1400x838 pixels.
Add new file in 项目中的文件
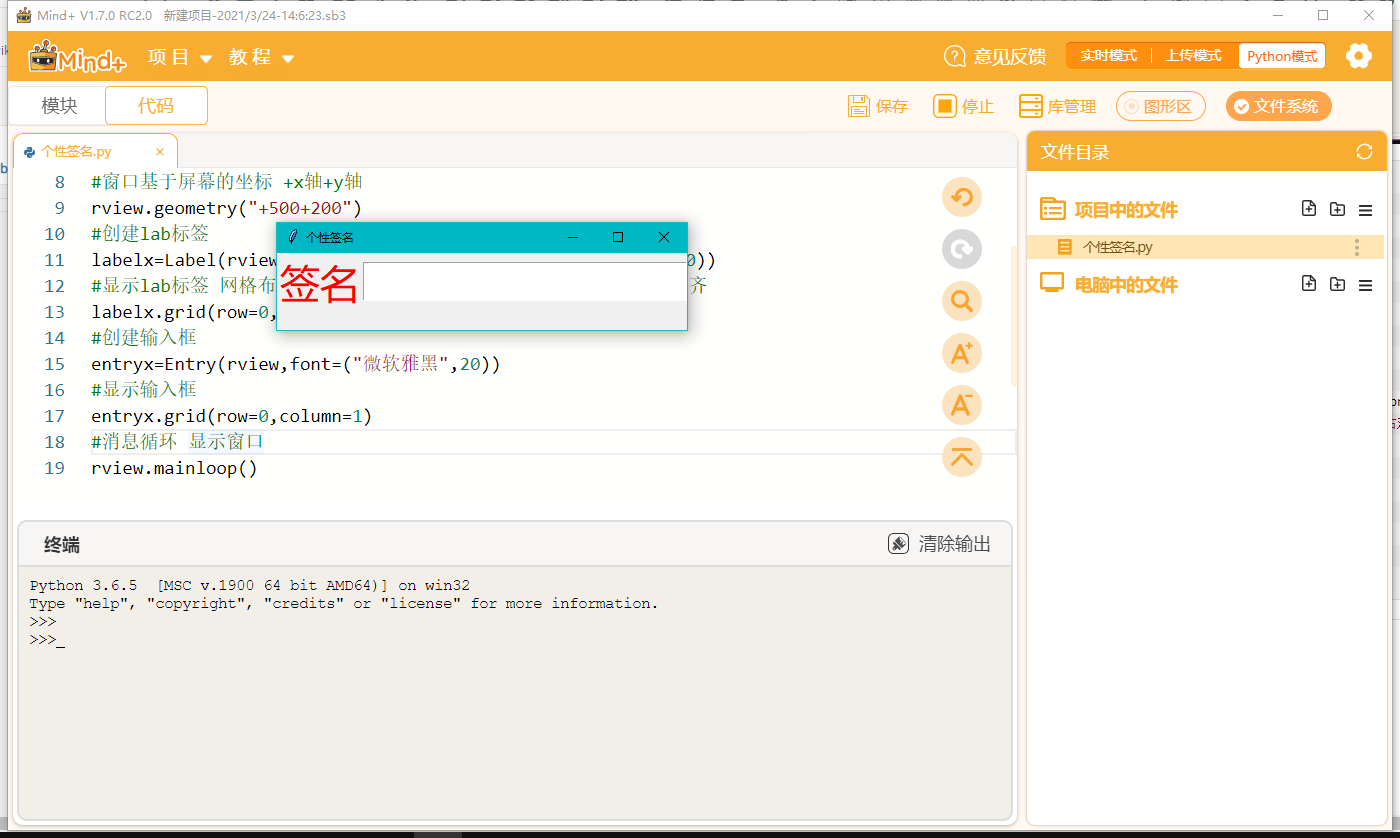pos(1309,209)
